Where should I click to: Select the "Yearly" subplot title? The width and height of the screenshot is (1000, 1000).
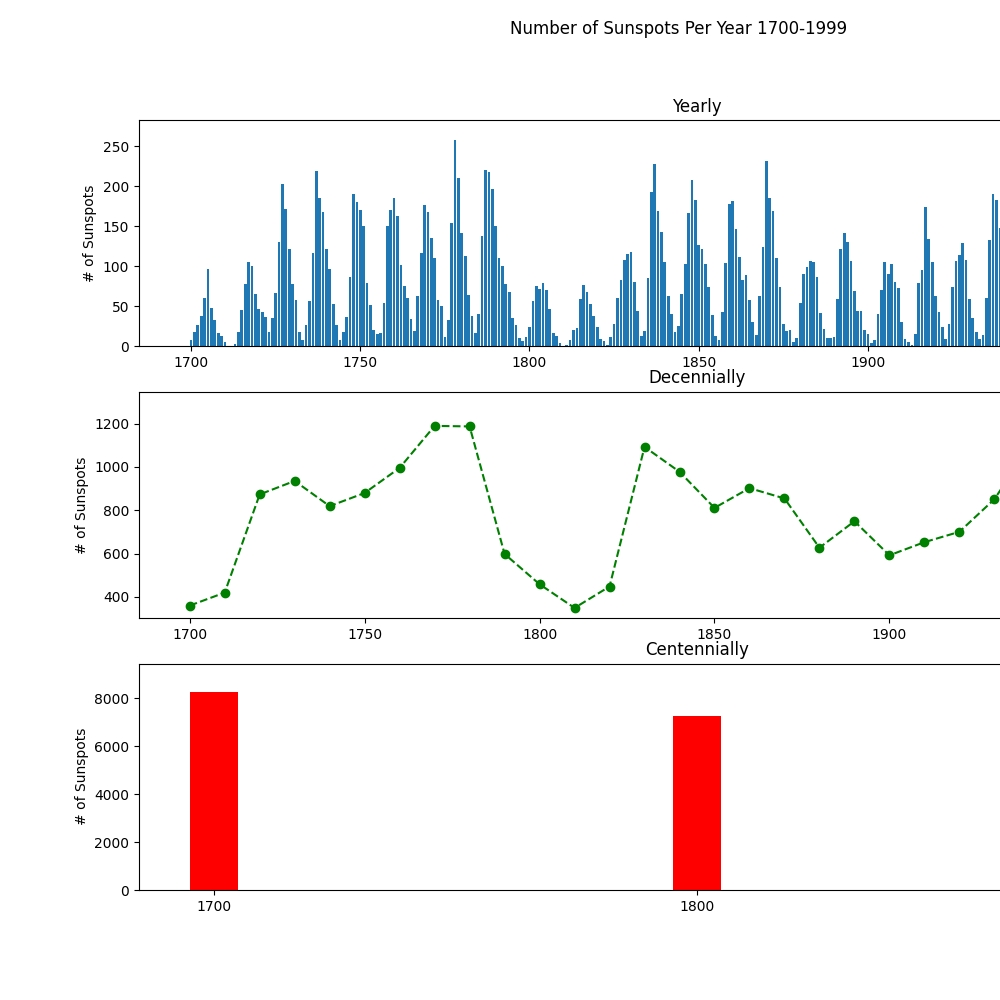point(696,107)
